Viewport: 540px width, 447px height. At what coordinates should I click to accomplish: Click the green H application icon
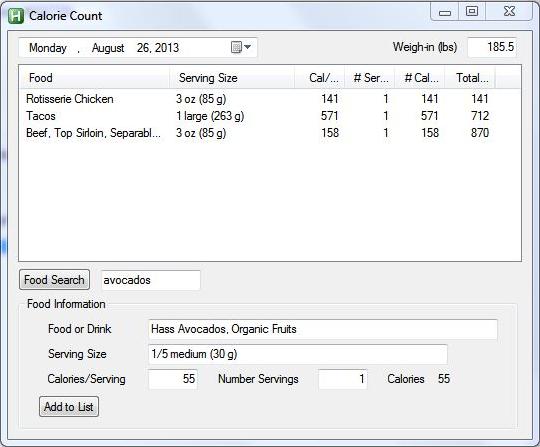16,16
